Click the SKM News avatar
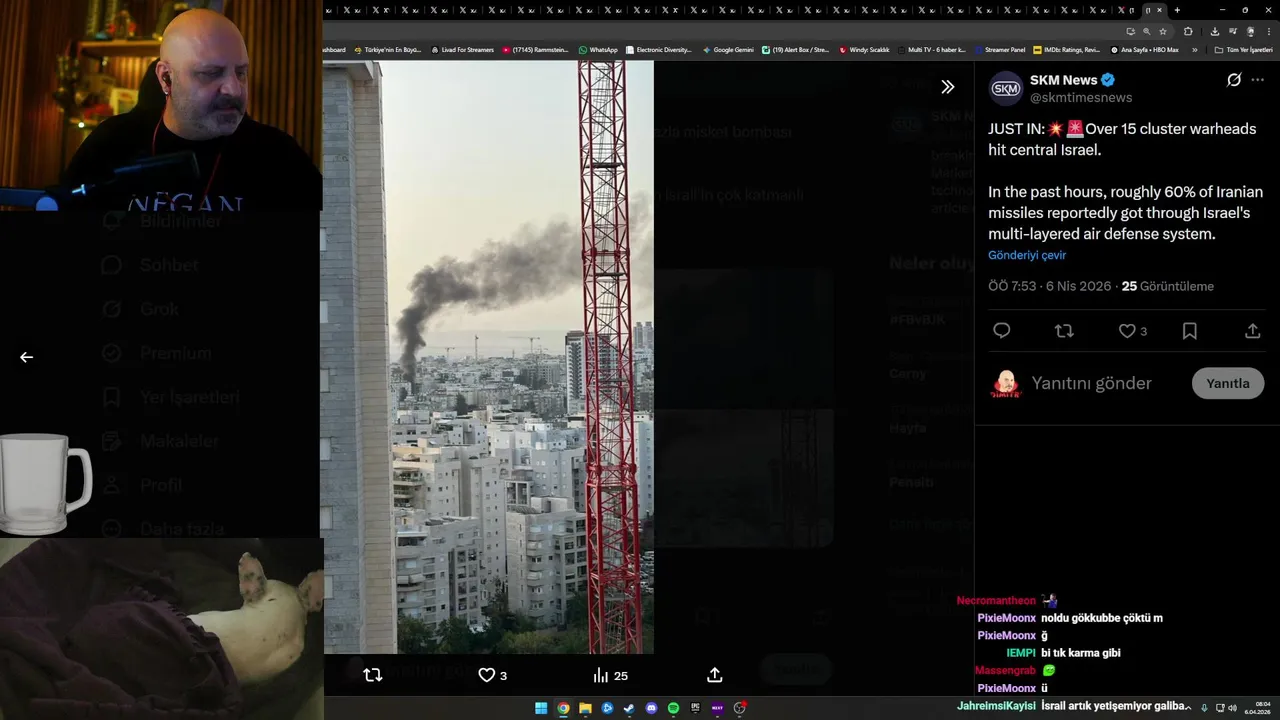 (1006, 88)
